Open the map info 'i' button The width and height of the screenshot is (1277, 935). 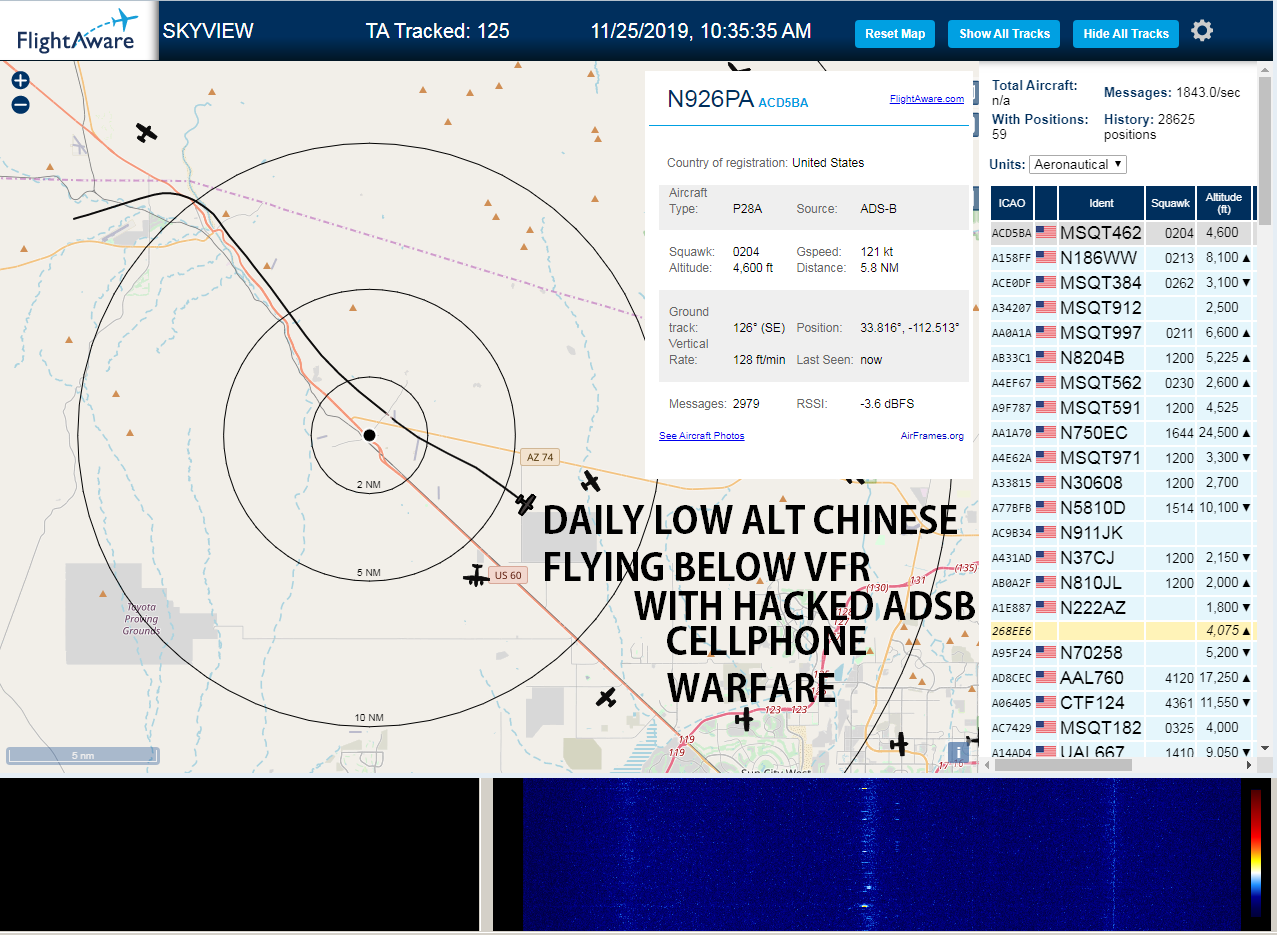click(958, 753)
